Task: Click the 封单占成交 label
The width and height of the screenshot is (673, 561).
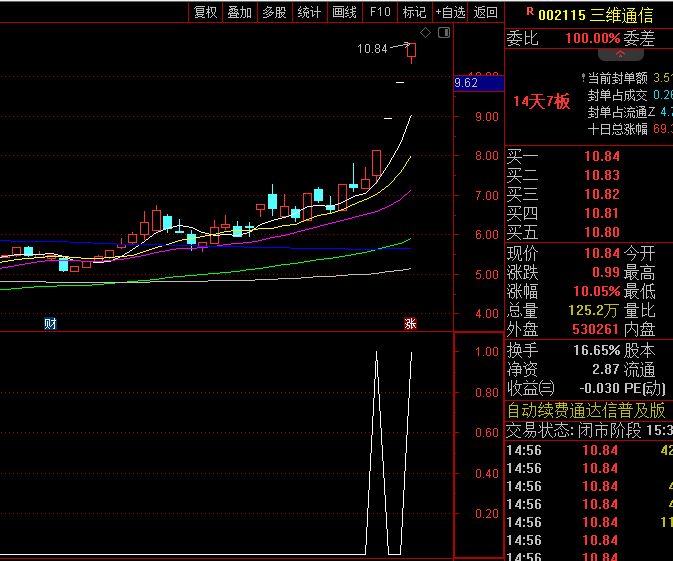Action: click(618, 95)
